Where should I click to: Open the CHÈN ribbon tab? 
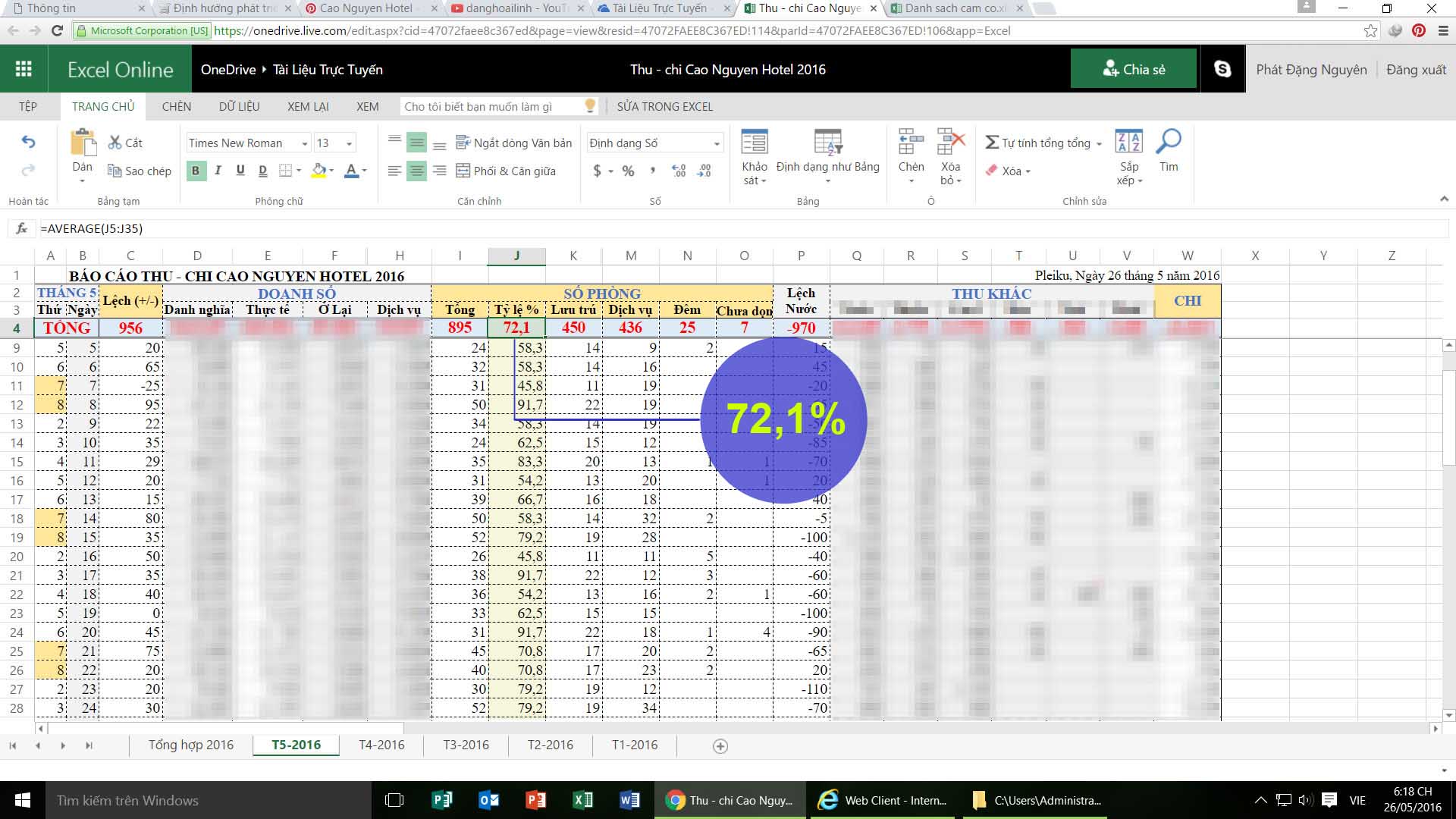176,106
